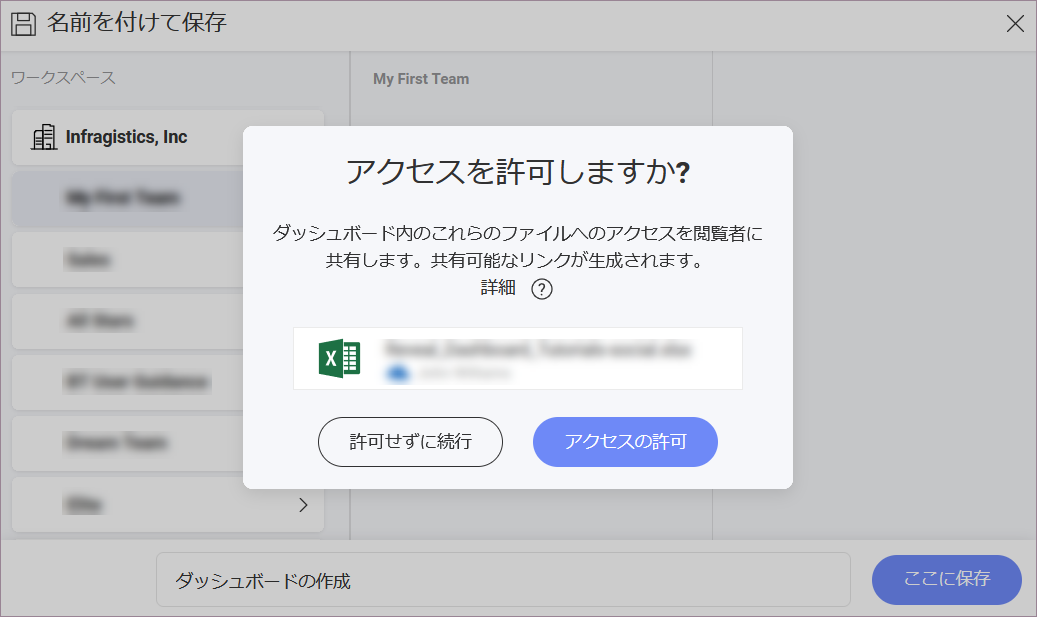Click the dashboard name input field

(503, 580)
